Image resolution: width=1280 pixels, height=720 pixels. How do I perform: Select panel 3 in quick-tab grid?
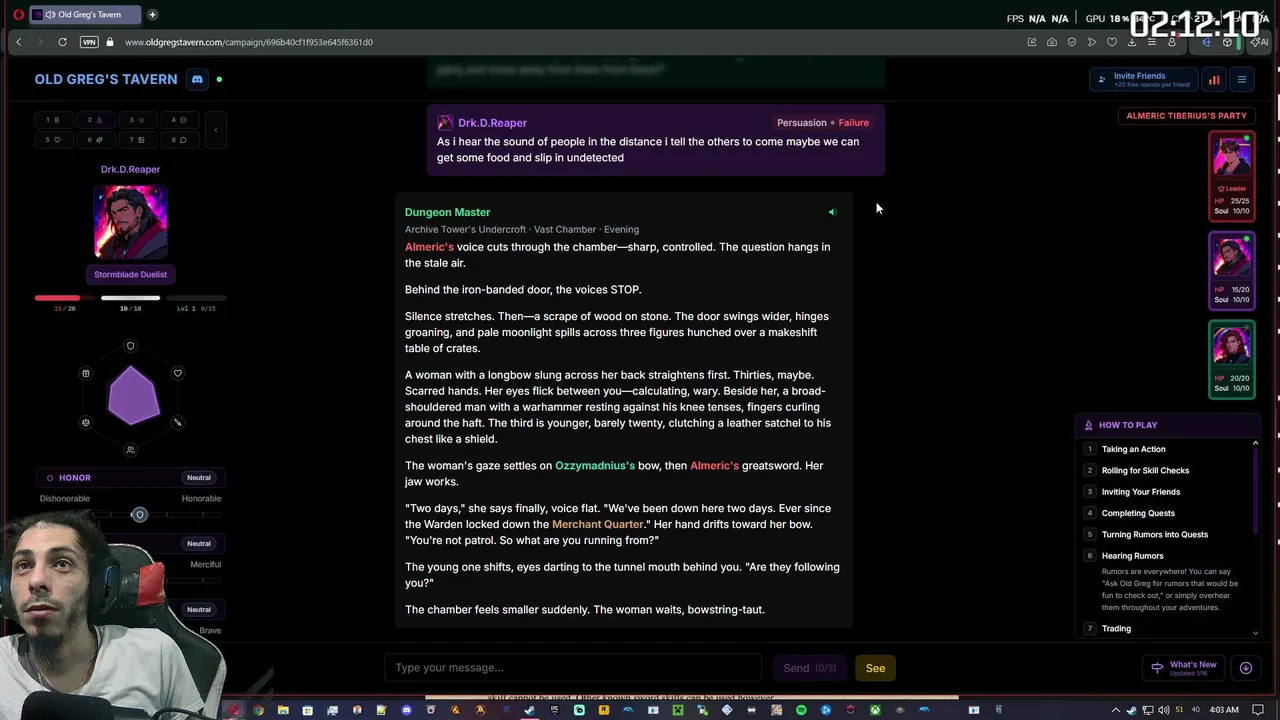pyautogui.click(x=137, y=120)
